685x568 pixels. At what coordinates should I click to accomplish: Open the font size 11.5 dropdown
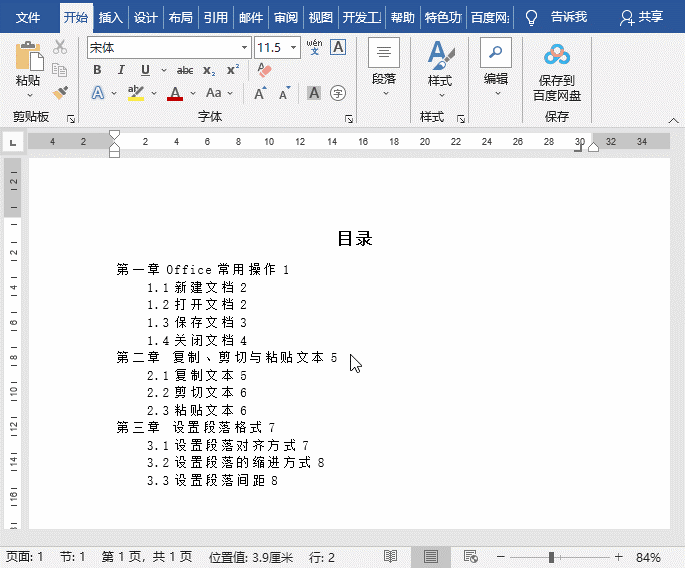click(294, 47)
